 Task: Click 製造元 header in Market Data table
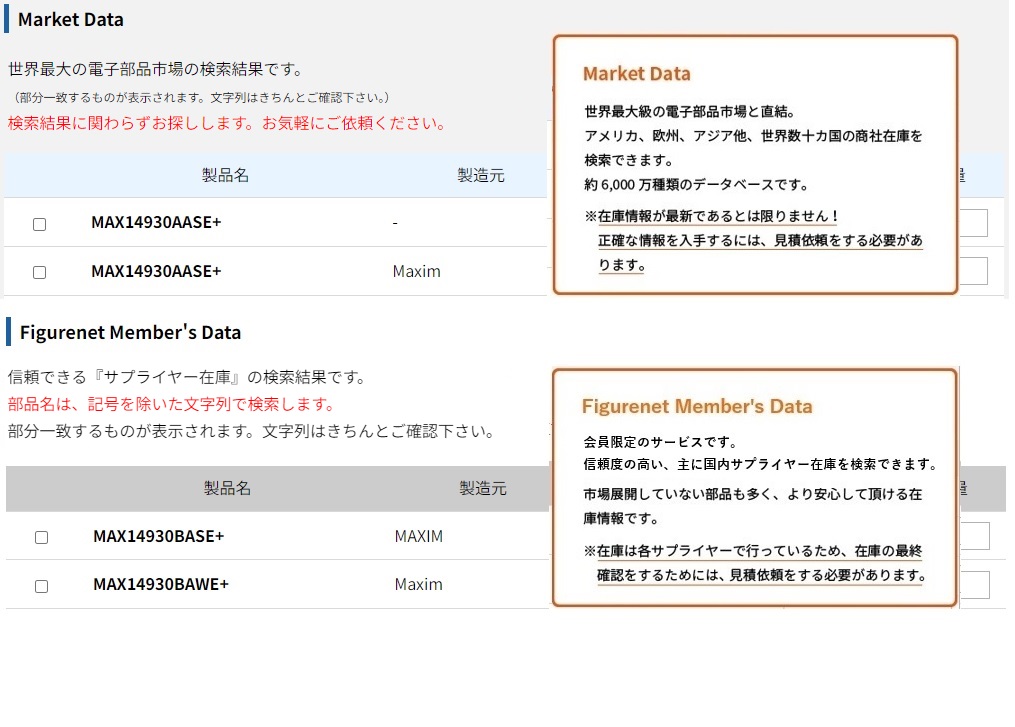[x=481, y=176]
